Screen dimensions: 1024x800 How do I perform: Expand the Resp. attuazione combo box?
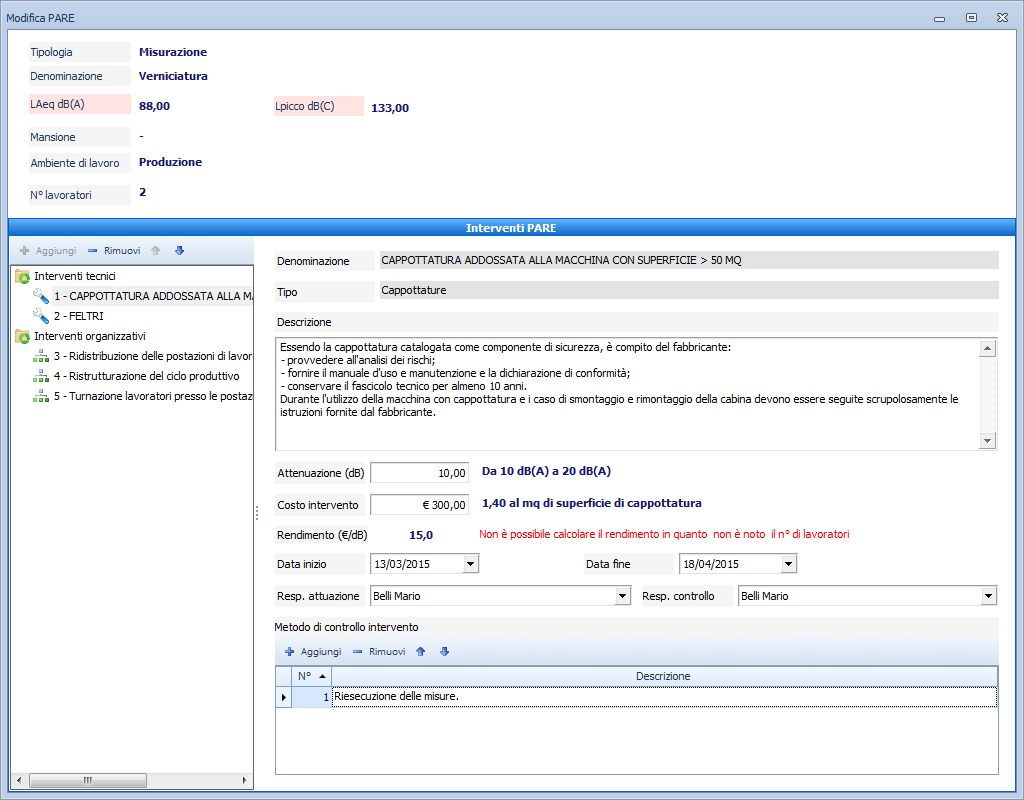click(x=622, y=596)
